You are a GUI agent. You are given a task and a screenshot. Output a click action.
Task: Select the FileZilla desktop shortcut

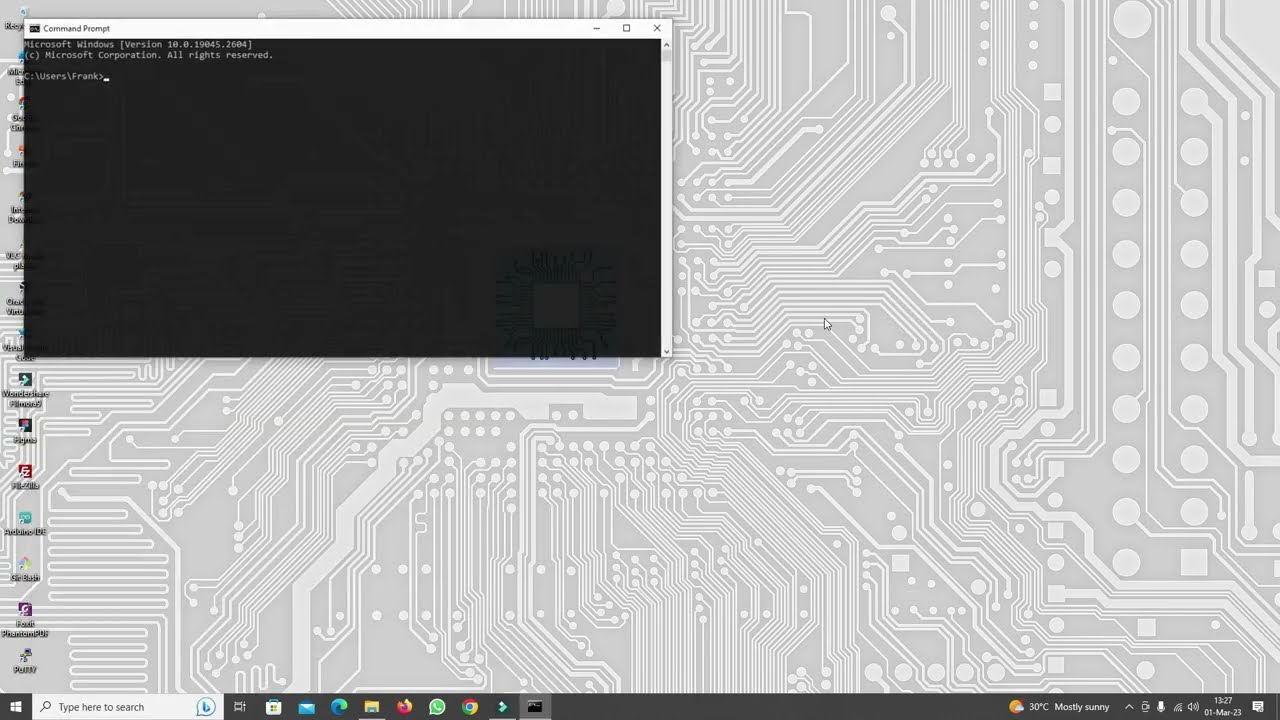tap(25, 477)
